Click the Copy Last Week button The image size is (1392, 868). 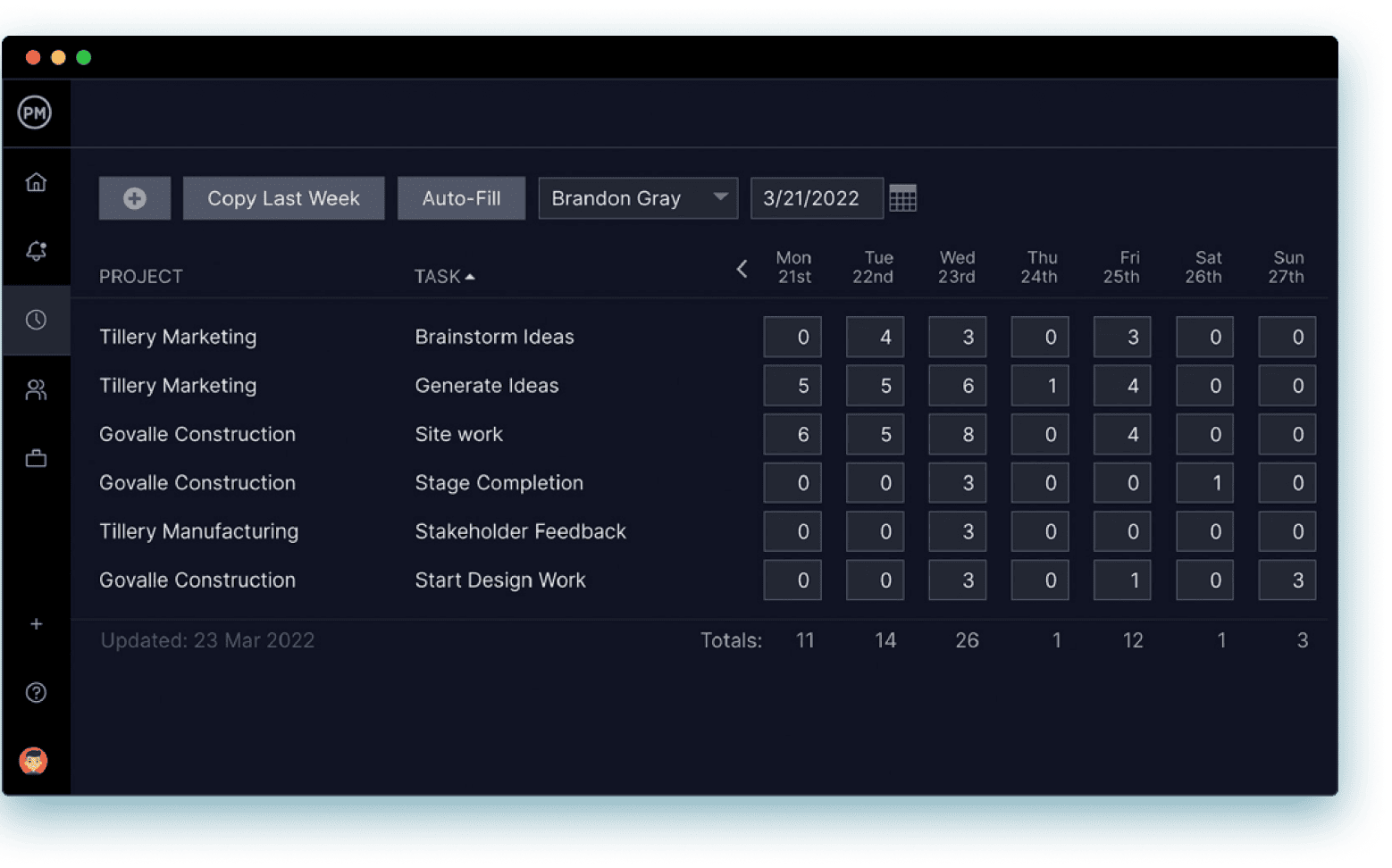coord(283,197)
